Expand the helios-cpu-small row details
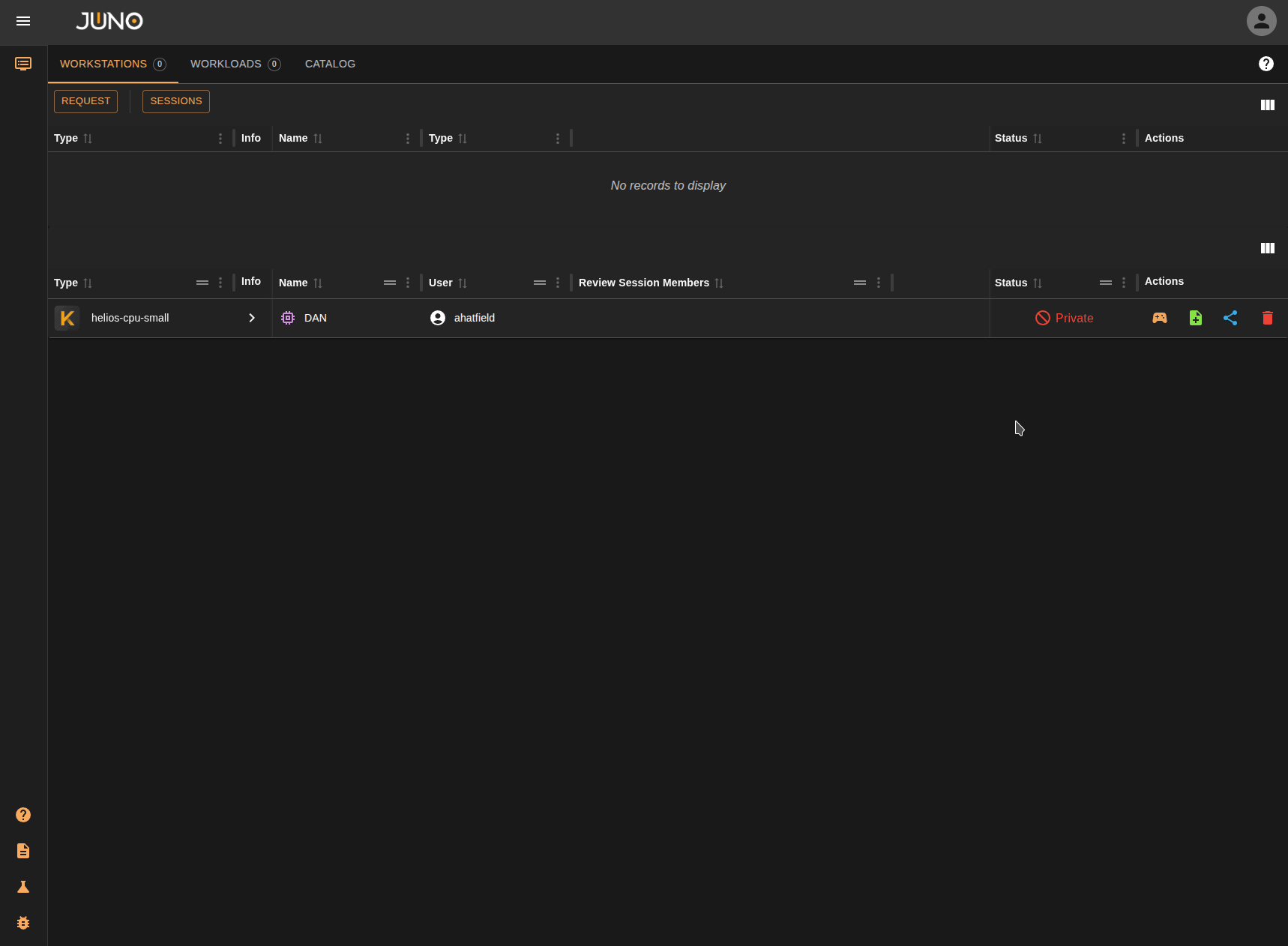The height and width of the screenshot is (946, 1288). click(x=251, y=318)
